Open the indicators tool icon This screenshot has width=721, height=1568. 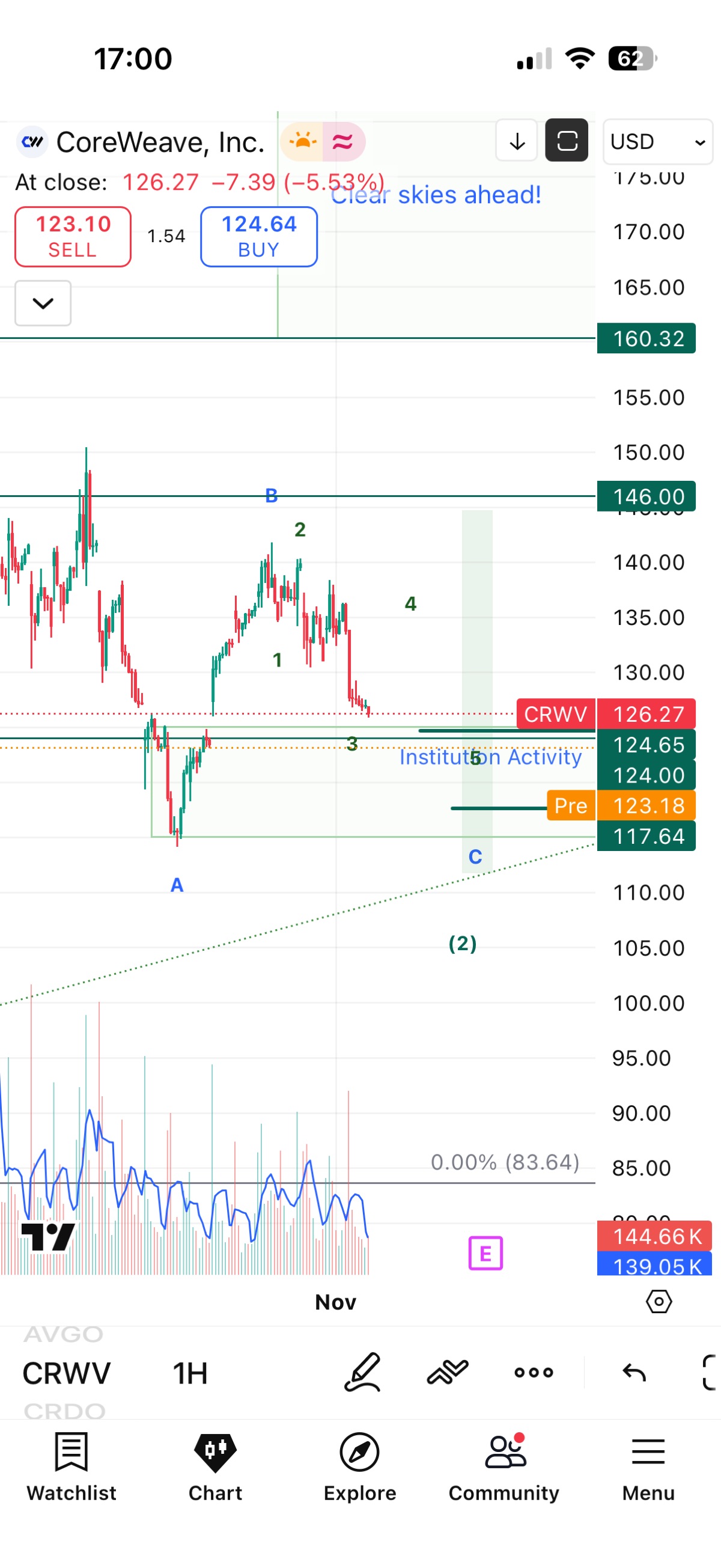pos(447,1372)
